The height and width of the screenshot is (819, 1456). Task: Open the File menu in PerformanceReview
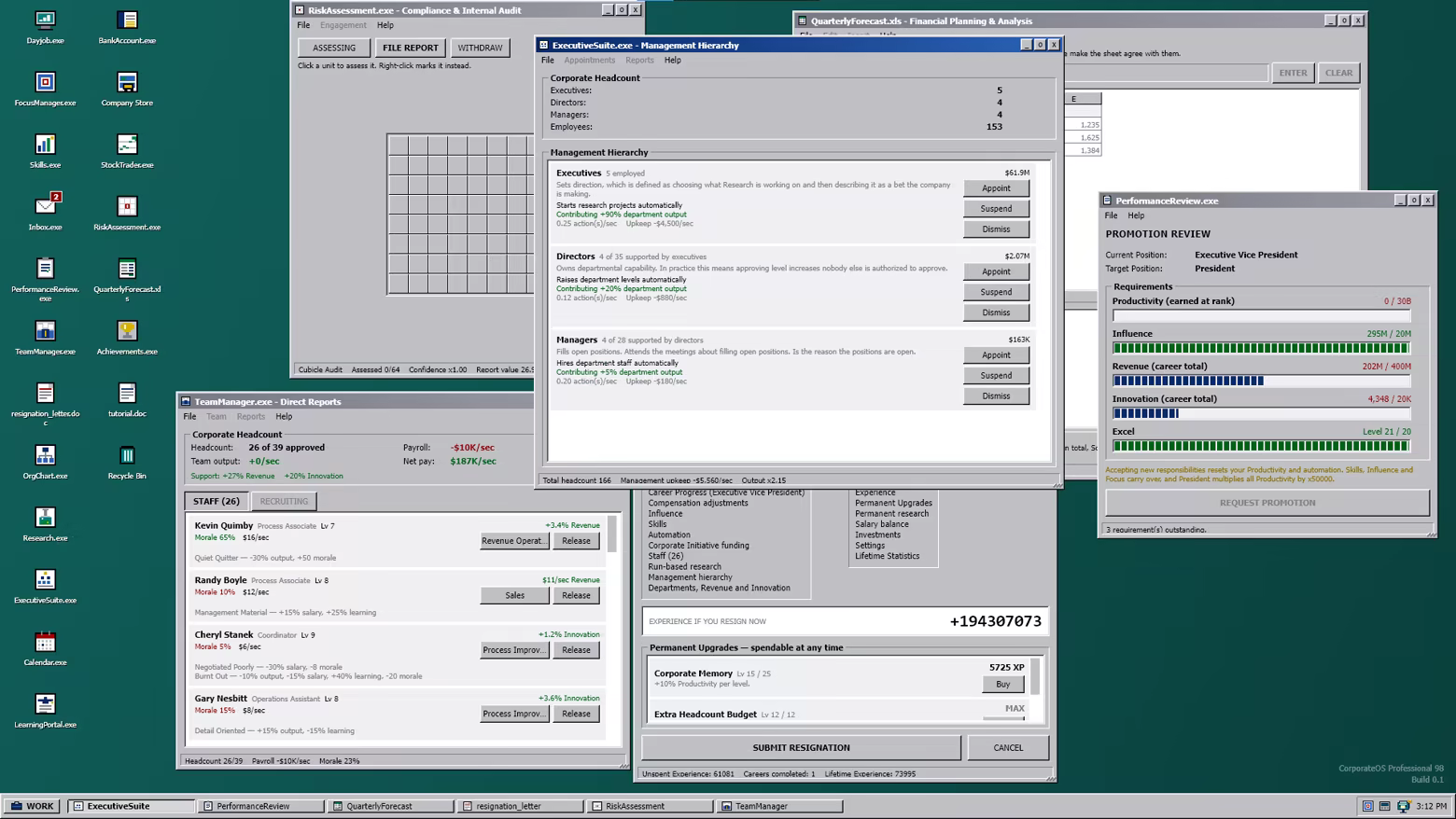pos(1111,215)
